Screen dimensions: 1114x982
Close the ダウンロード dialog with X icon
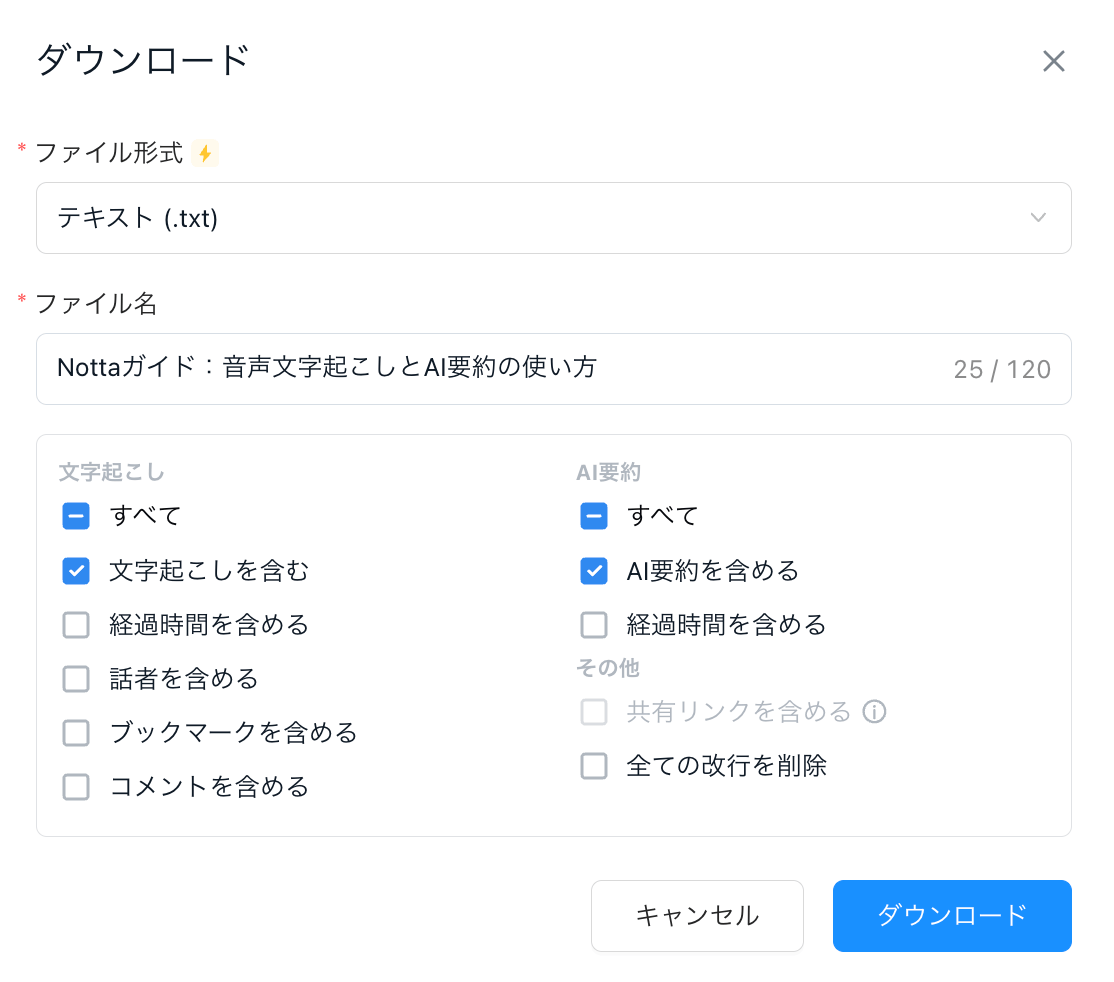1054,61
